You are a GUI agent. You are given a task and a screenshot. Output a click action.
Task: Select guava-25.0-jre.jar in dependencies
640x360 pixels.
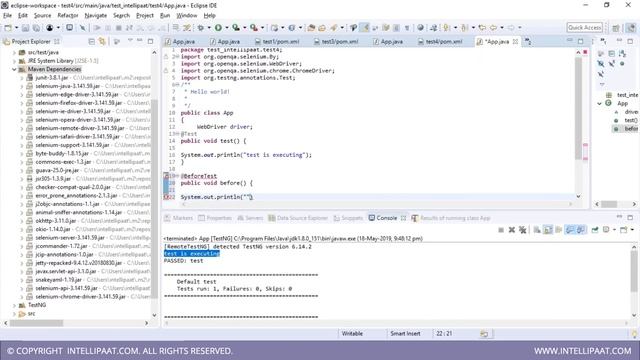pyautogui.click(x=57, y=170)
